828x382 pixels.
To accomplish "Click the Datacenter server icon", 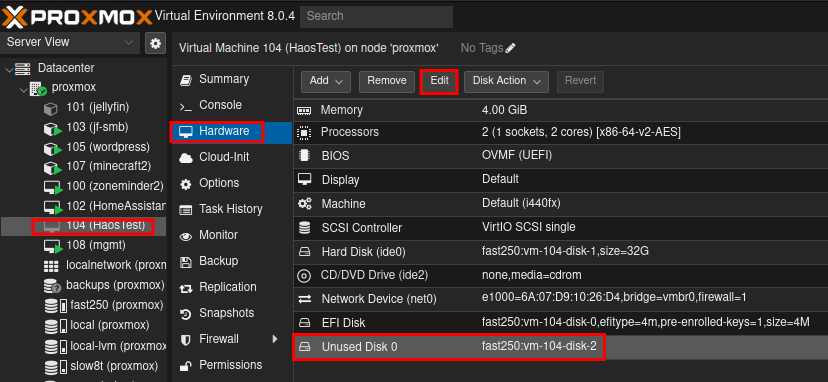I will [x=22, y=68].
